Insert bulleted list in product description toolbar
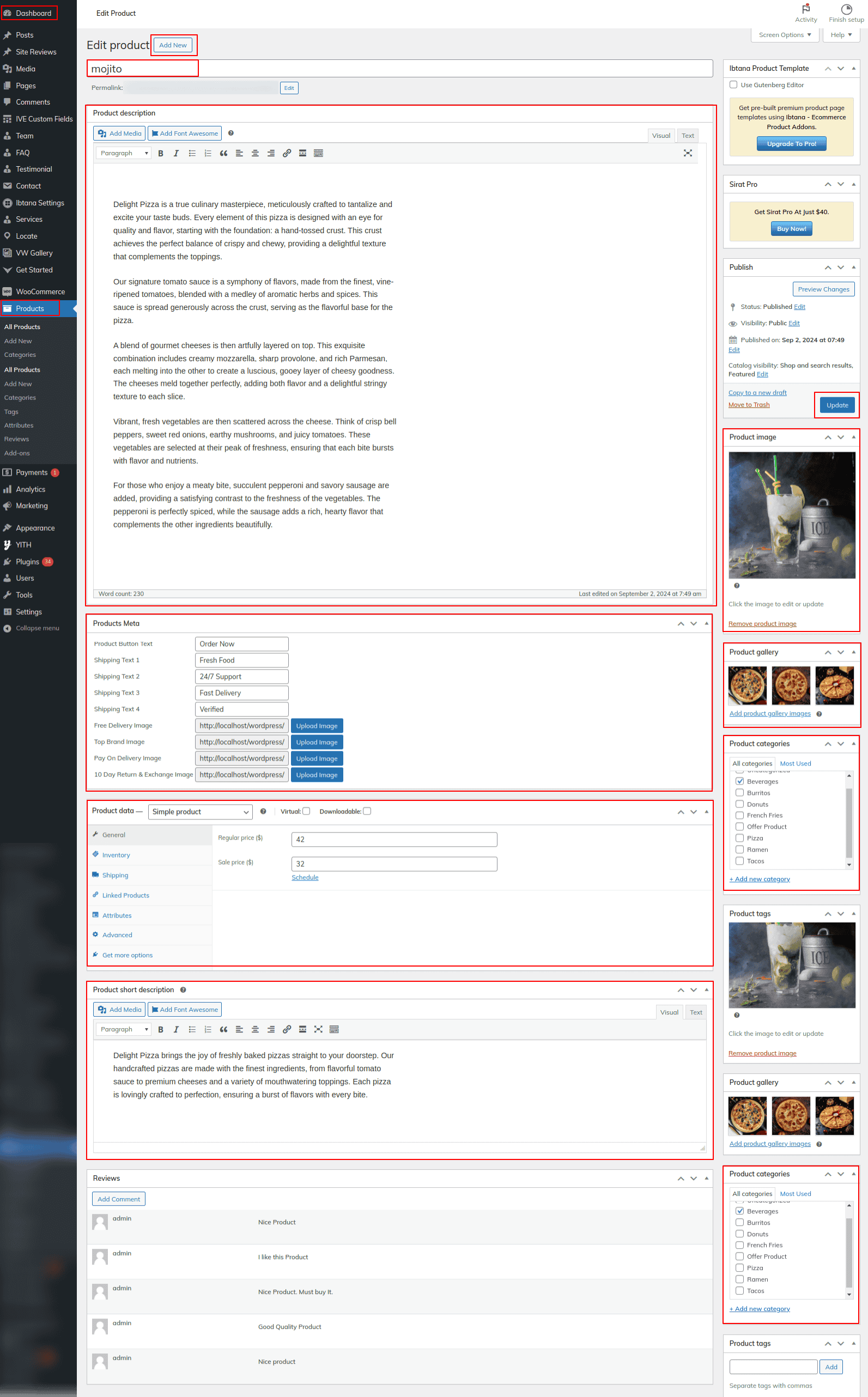Screen dimensions: 868x1397 pyautogui.click(x=192, y=153)
